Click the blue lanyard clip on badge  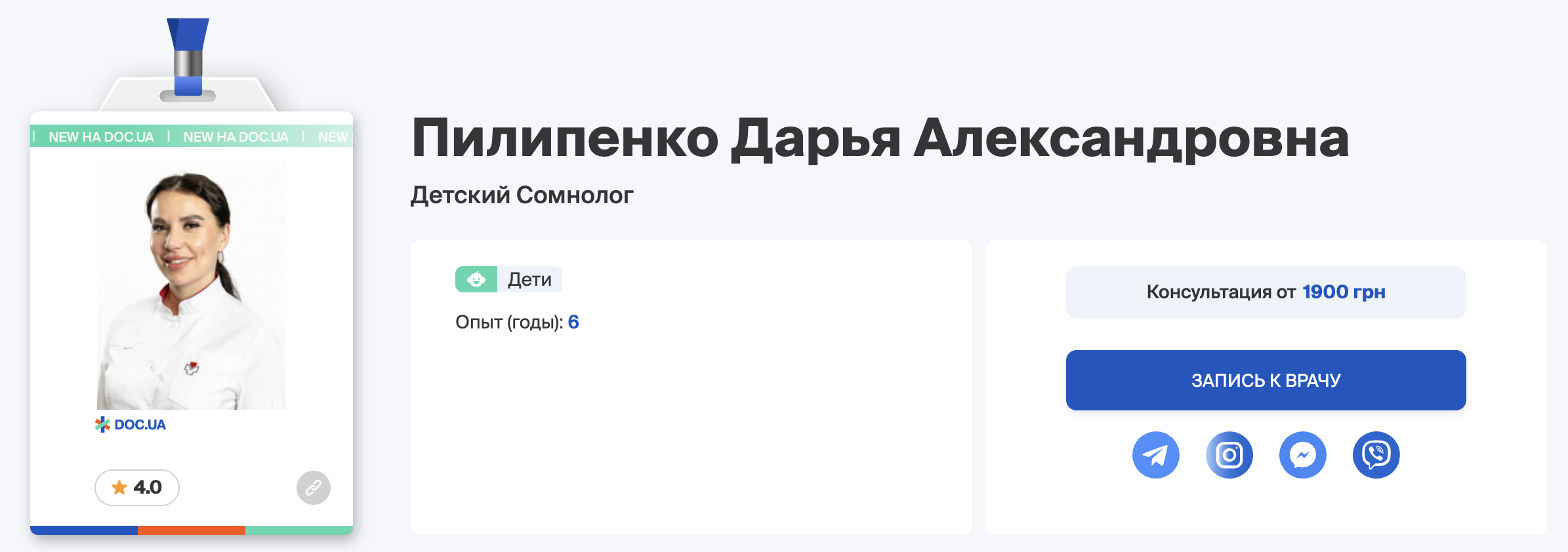click(x=188, y=59)
